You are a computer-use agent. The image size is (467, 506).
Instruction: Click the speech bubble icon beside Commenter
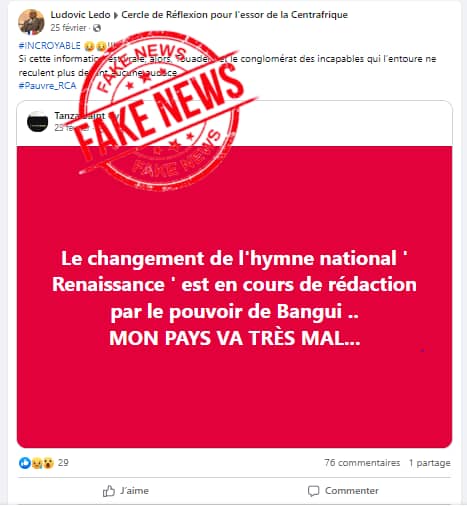point(313,491)
